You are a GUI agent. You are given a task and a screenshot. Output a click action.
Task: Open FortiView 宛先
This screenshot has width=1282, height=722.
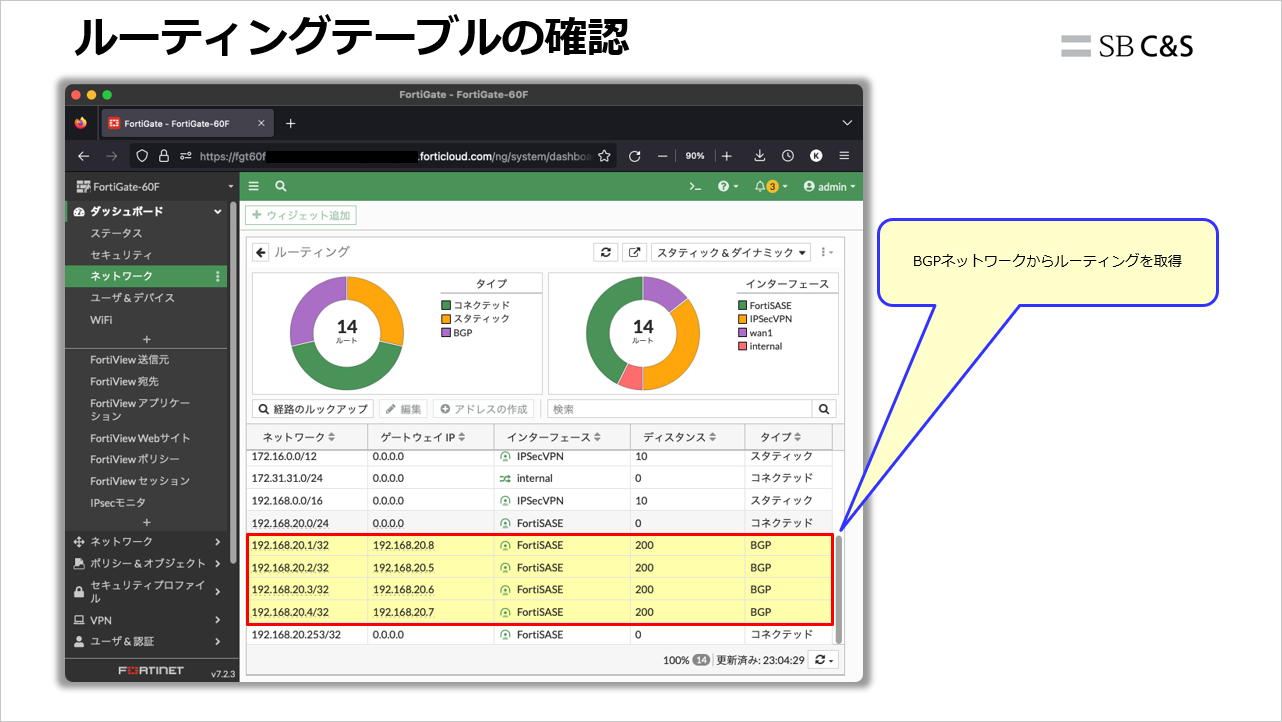point(124,381)
